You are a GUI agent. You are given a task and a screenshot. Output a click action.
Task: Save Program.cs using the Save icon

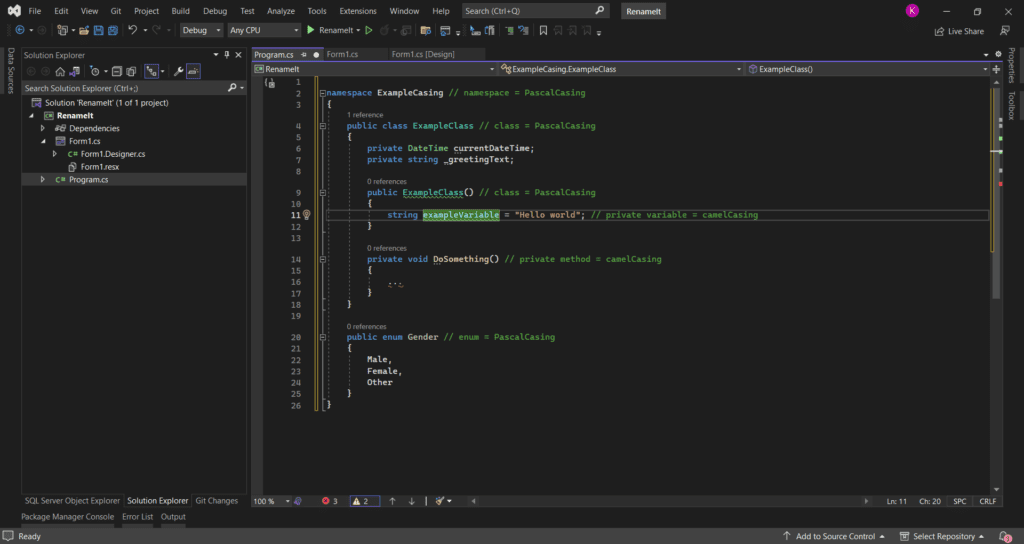point(99,30)
